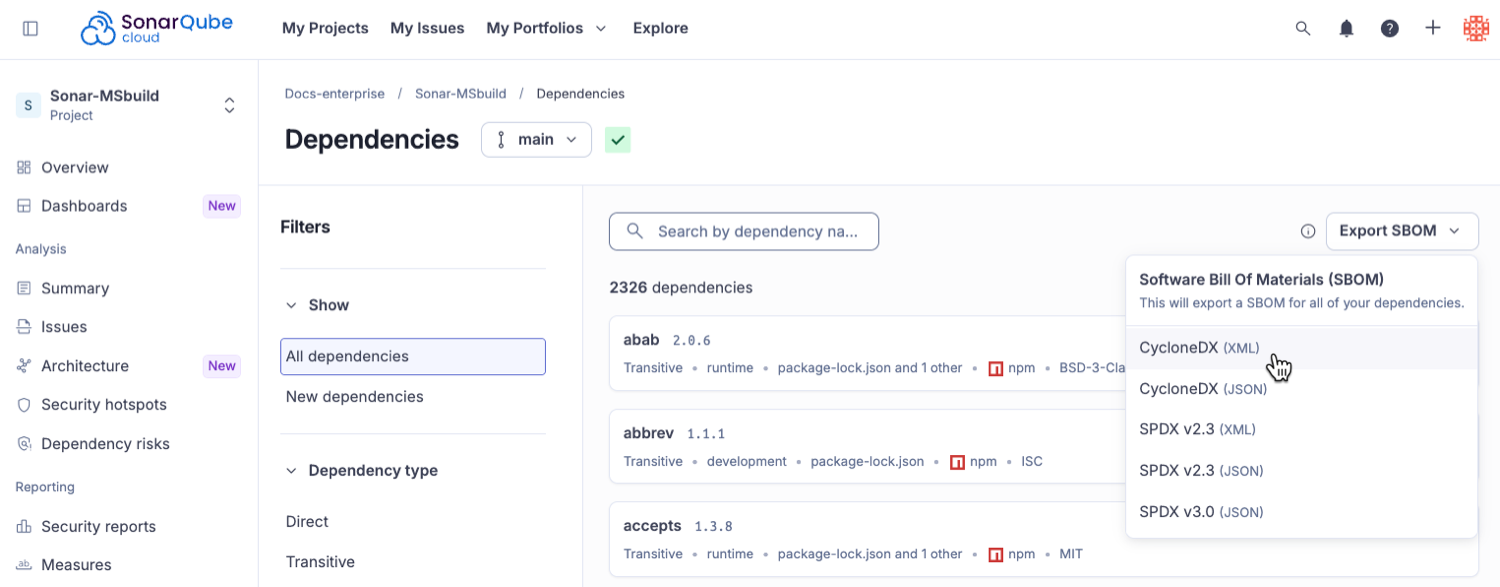Click the plus create icon
Screen dimensions: 1500x587
coord(1433,28)
